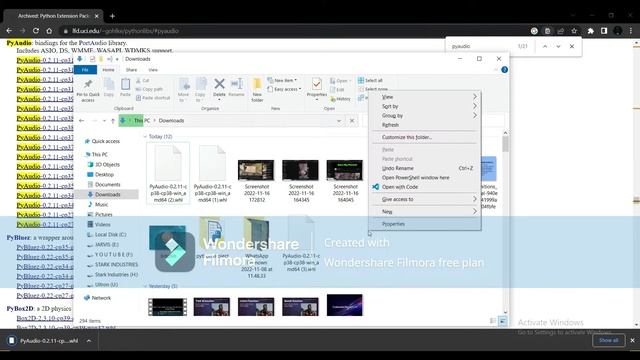Open Chrome's three-dot menu
The image size is (640, 360).
click(631, 31)
